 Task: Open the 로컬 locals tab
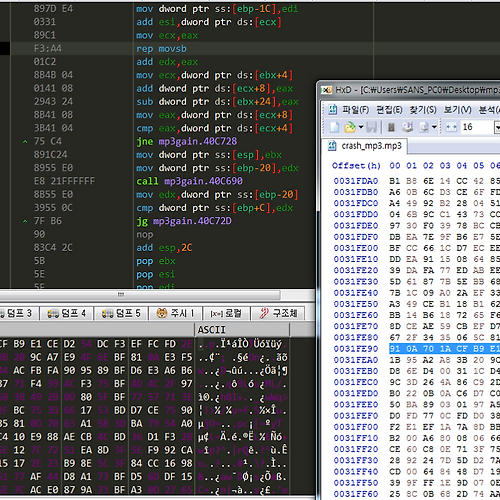(x=226, y=313)
